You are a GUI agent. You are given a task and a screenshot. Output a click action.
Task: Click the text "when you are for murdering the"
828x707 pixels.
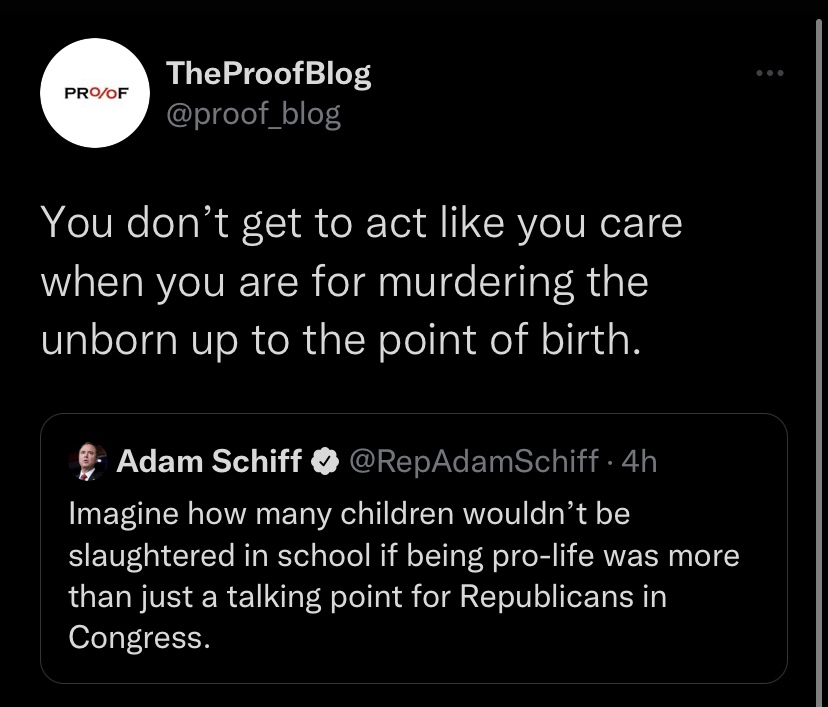(344, 282)
